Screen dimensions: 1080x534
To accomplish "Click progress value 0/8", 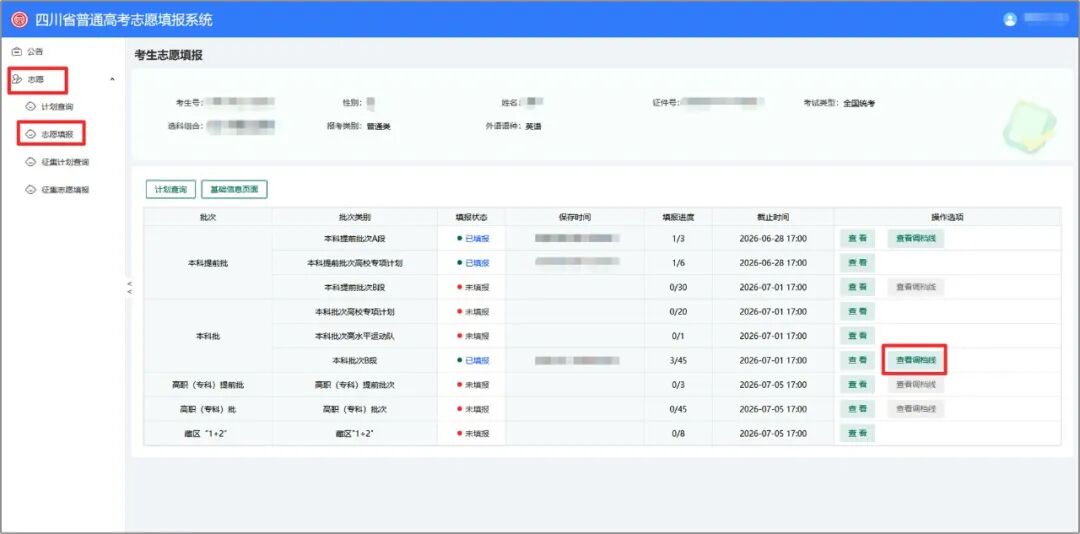I will [678, 433].
